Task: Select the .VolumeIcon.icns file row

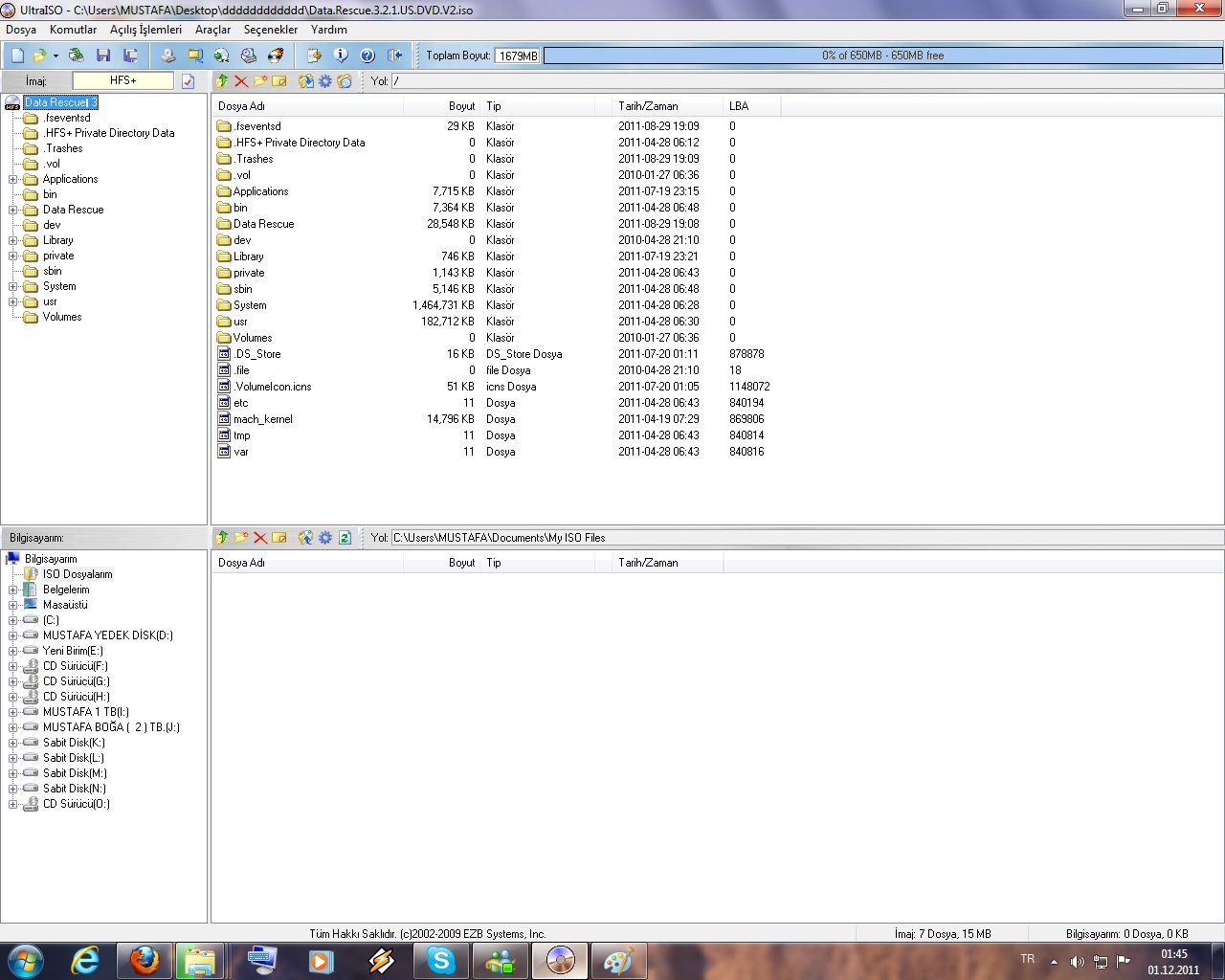Action: click(x=273, y=387)
